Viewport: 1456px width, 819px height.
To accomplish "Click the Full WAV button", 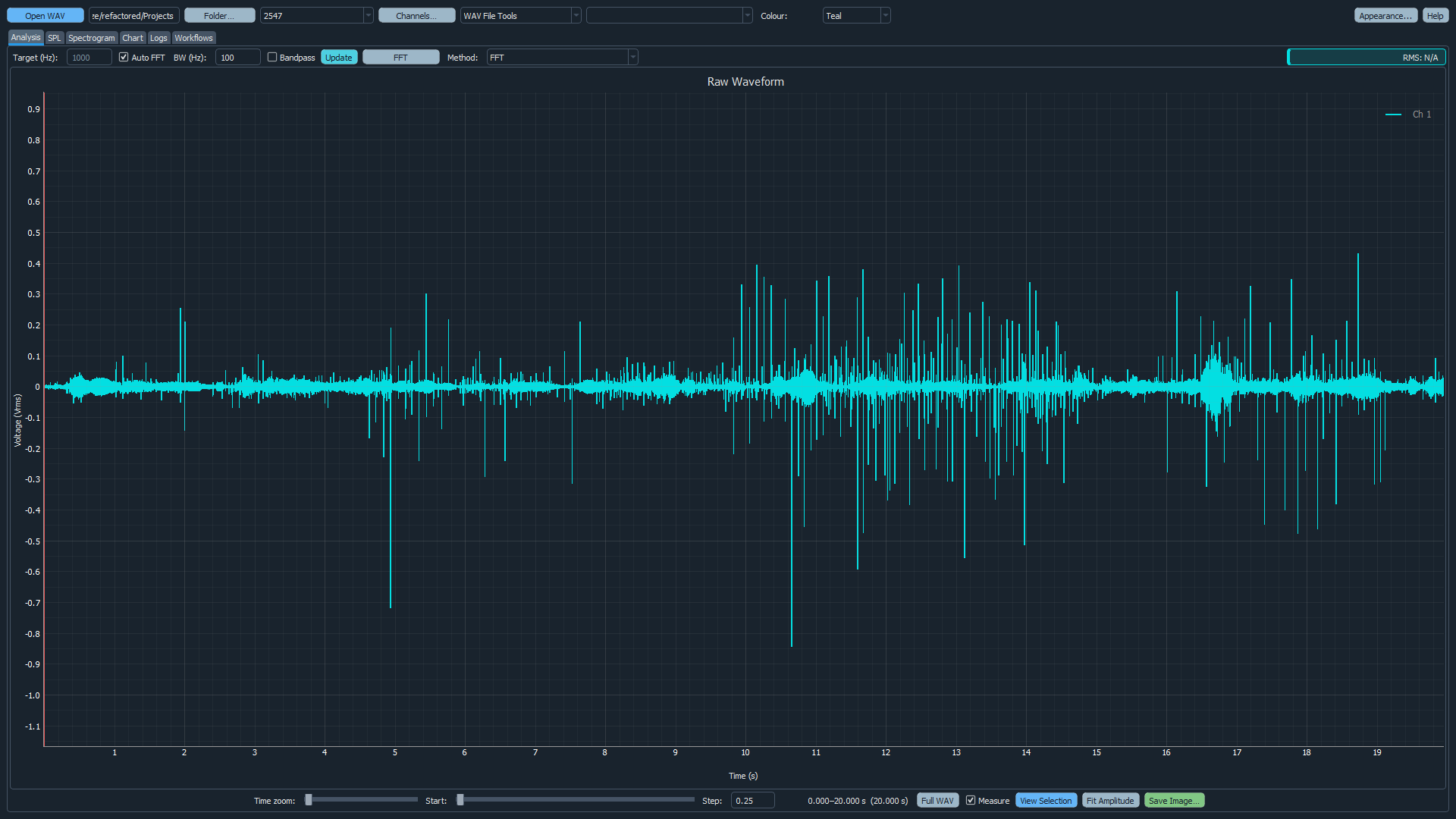I will [x=938, y=801].
